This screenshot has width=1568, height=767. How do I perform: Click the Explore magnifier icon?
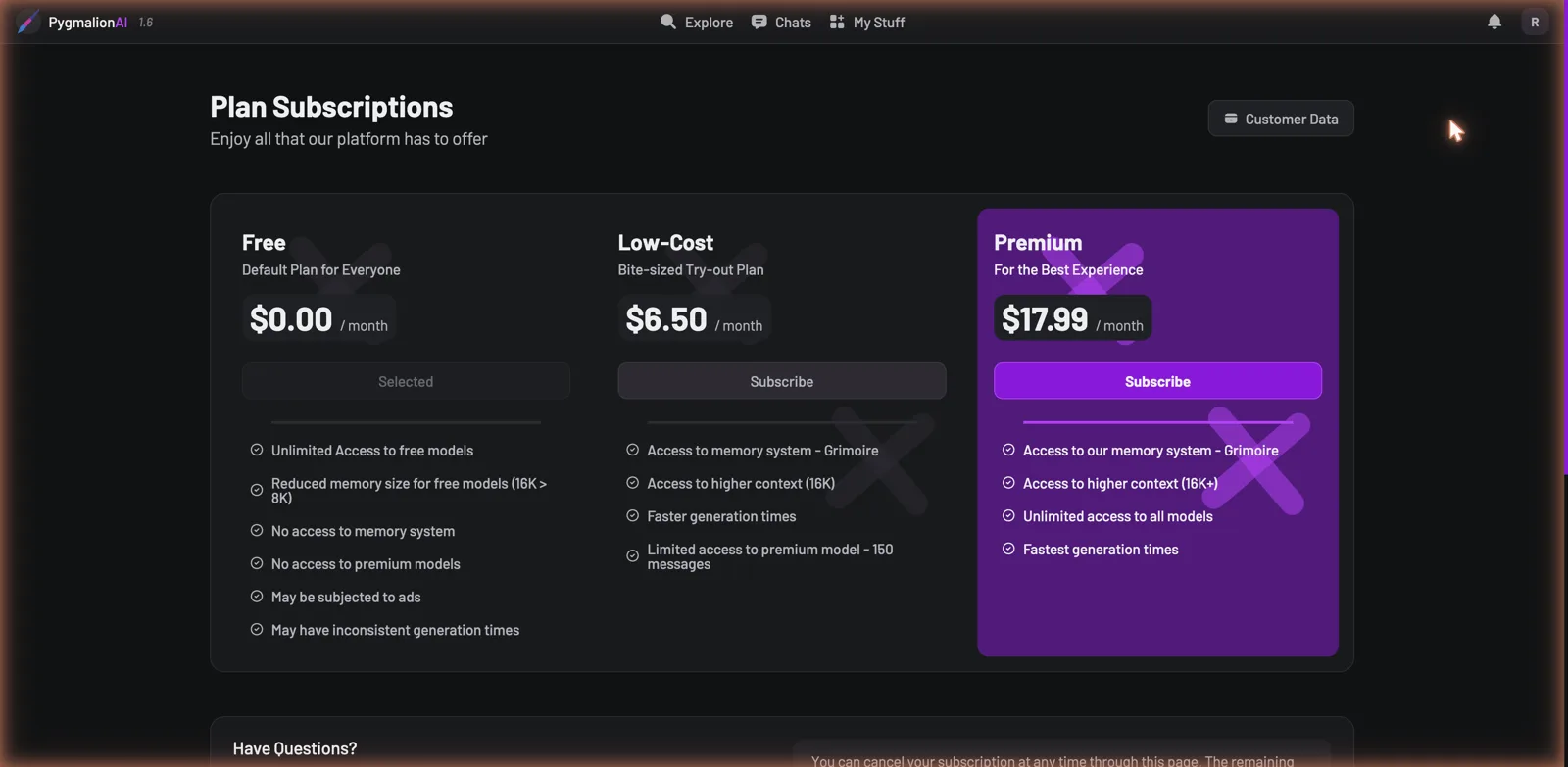coord(668,22)
